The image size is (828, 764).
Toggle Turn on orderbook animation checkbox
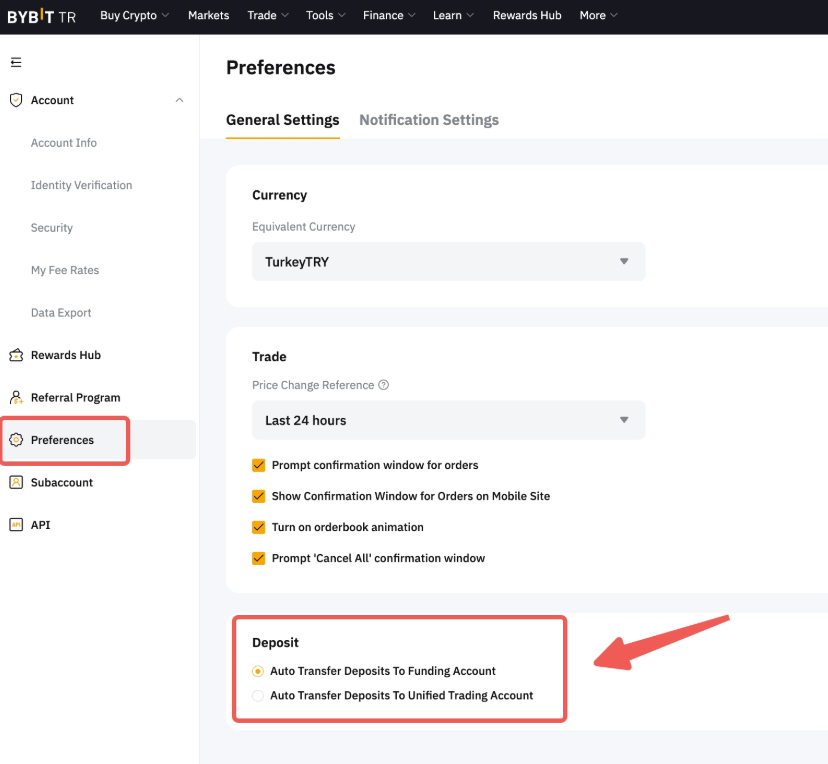pyautogui.click(x=259, y=527)
